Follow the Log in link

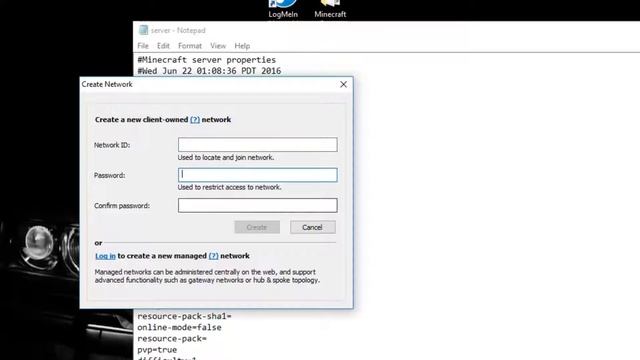pyautogui.click(x=105, y=256)
